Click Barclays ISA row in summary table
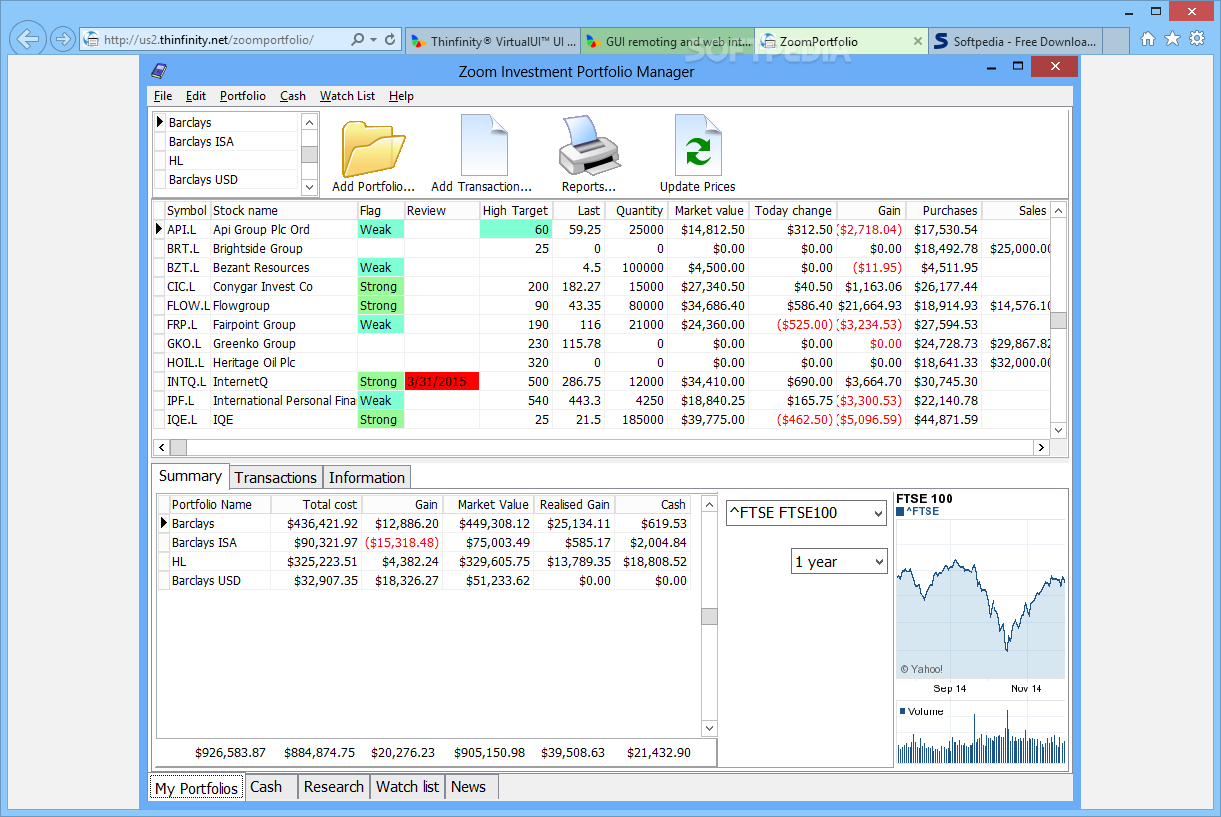This screenshot has width=1221, height=817. click(x=424, y=542)
